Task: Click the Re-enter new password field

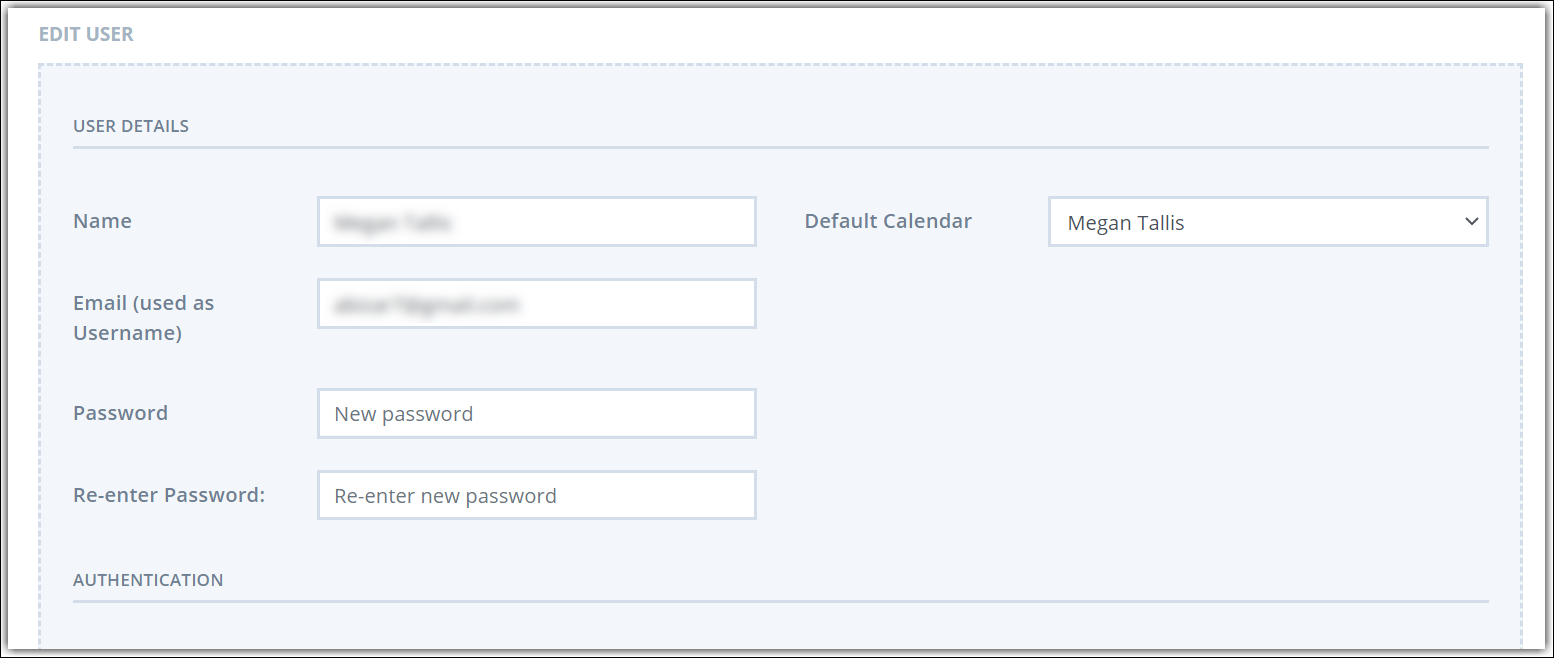Action: 536,495
